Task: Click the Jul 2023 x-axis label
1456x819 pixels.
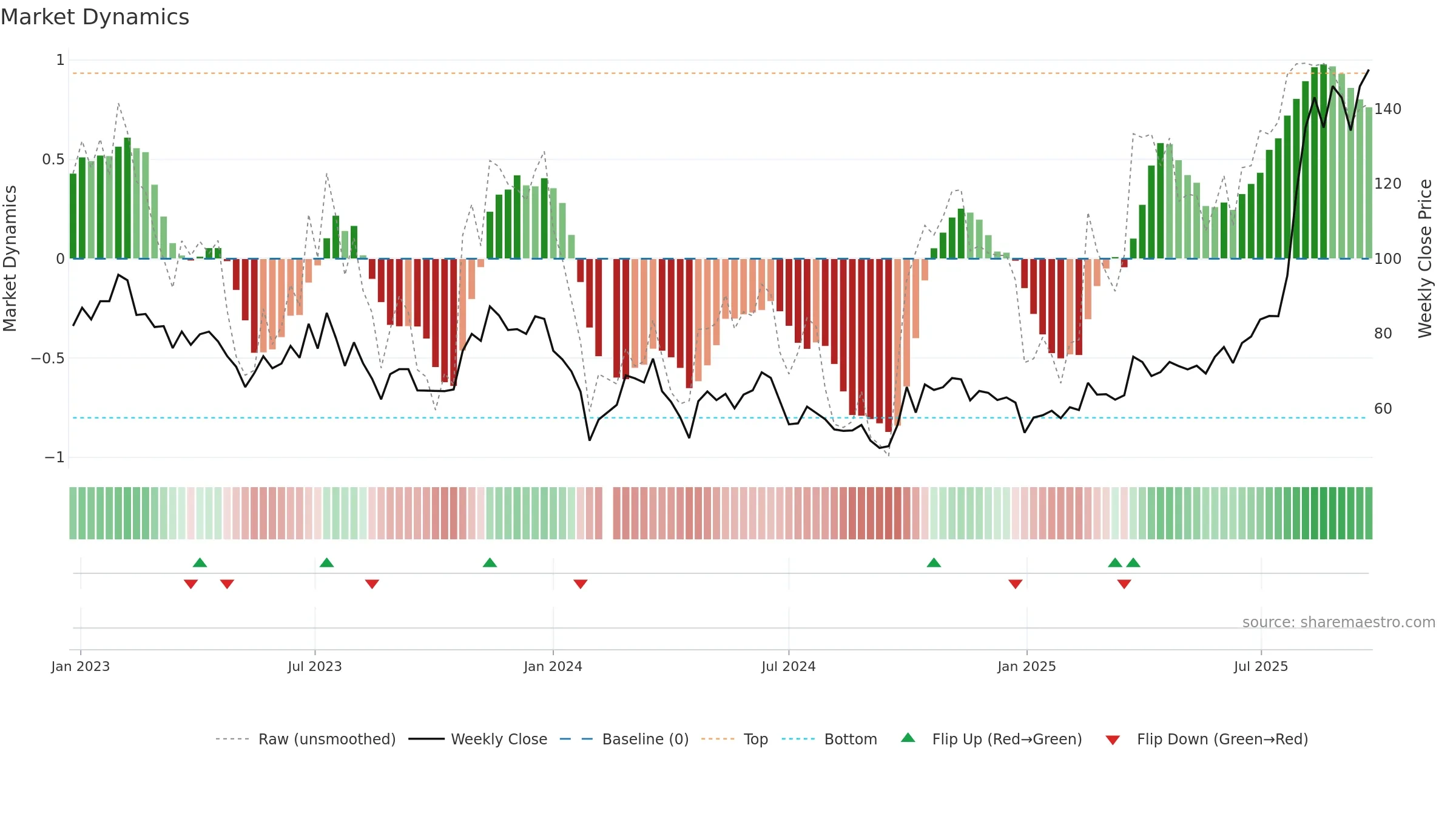Action: coord(315,667)
